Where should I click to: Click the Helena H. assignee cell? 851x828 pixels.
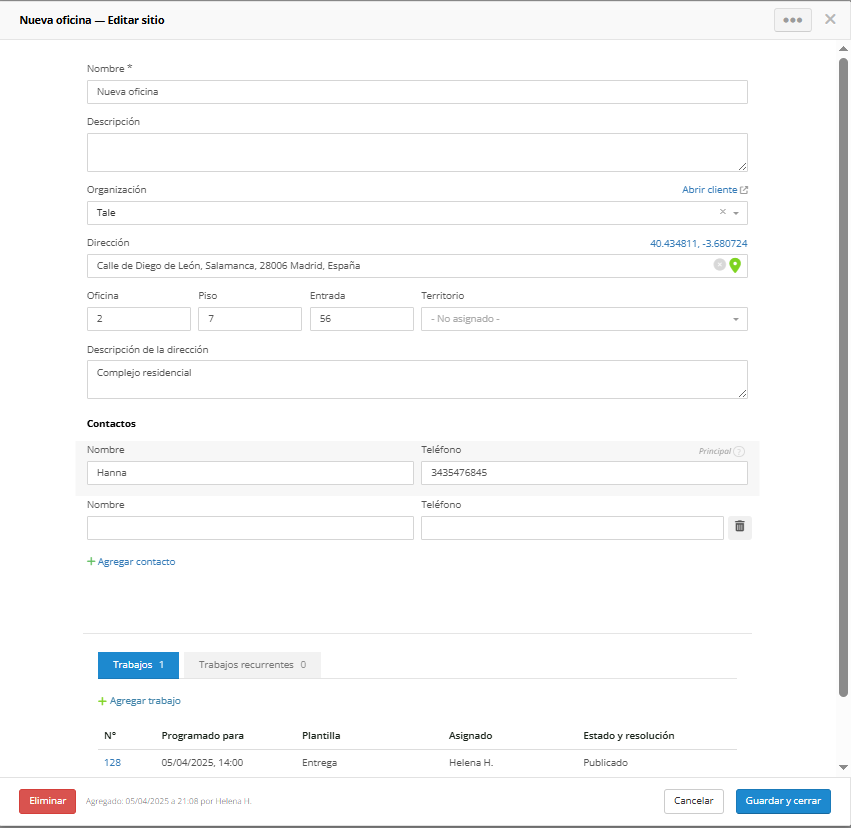[x=471, y=763]
